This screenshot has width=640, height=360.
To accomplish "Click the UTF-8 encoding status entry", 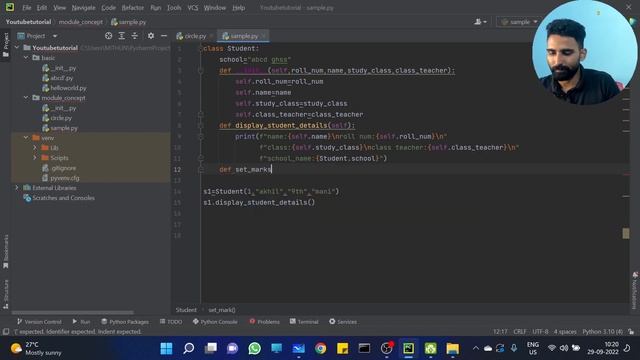I will coord(540,331).
